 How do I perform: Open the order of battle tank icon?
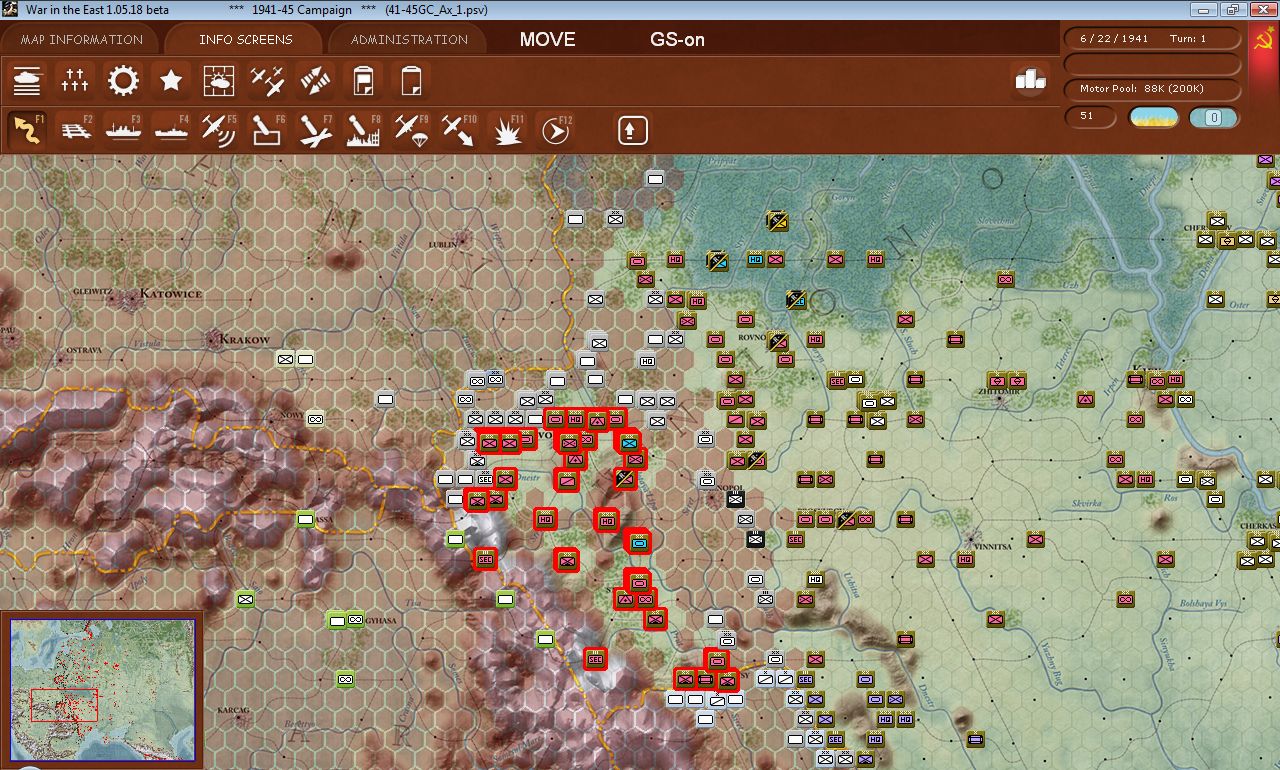[x=27, y=81]
